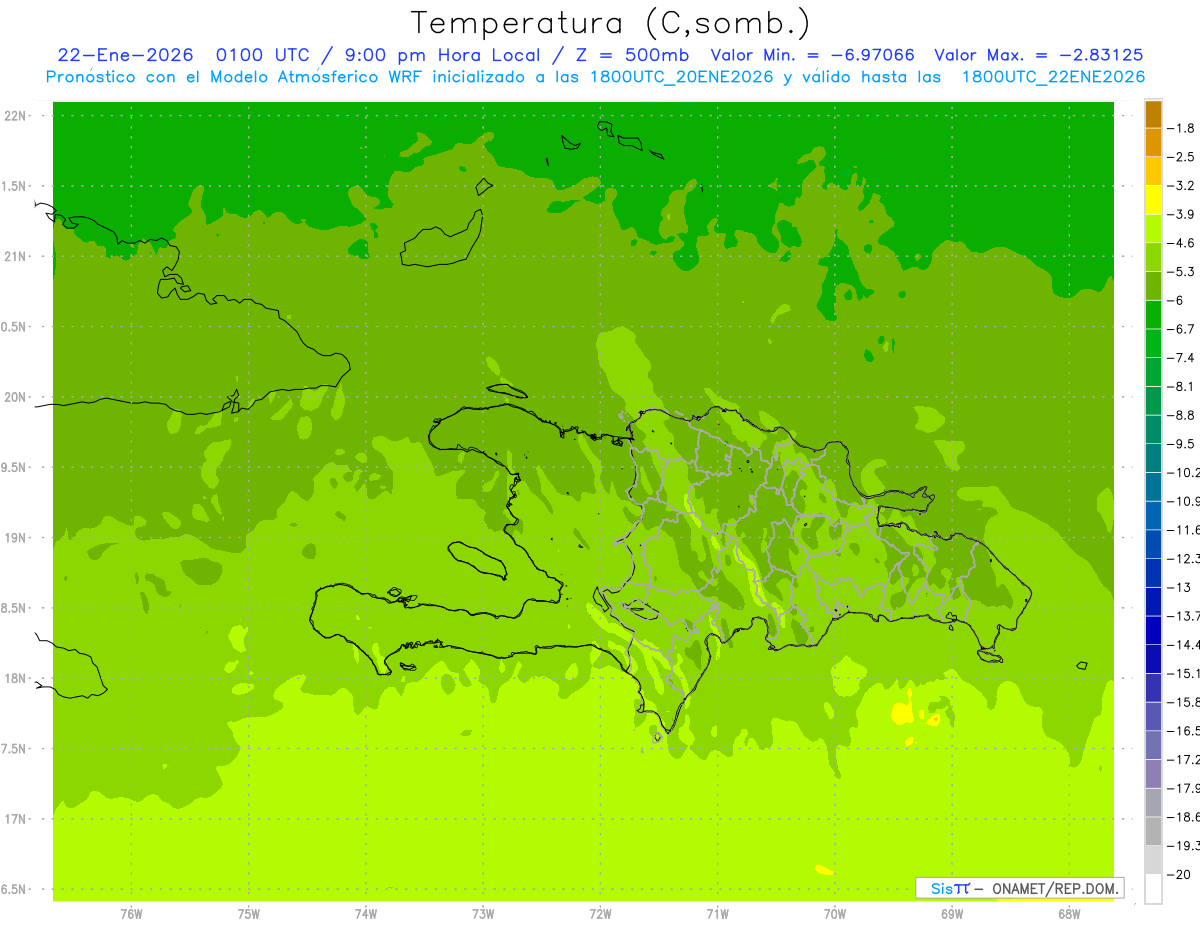Screen dimensions: 1200x927
Task: Pick the white swatch below -20 in legend
Action: click(x=1153, y=889)
